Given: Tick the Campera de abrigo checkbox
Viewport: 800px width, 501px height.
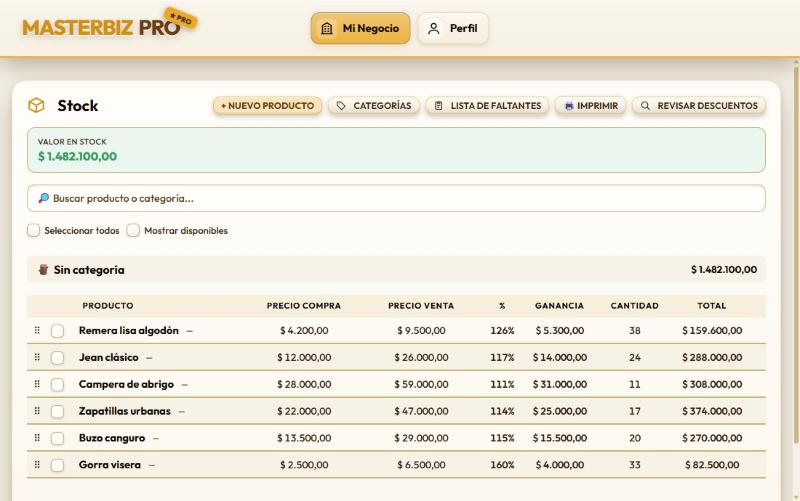Looking at the screenshot, I should coord(58,384).
